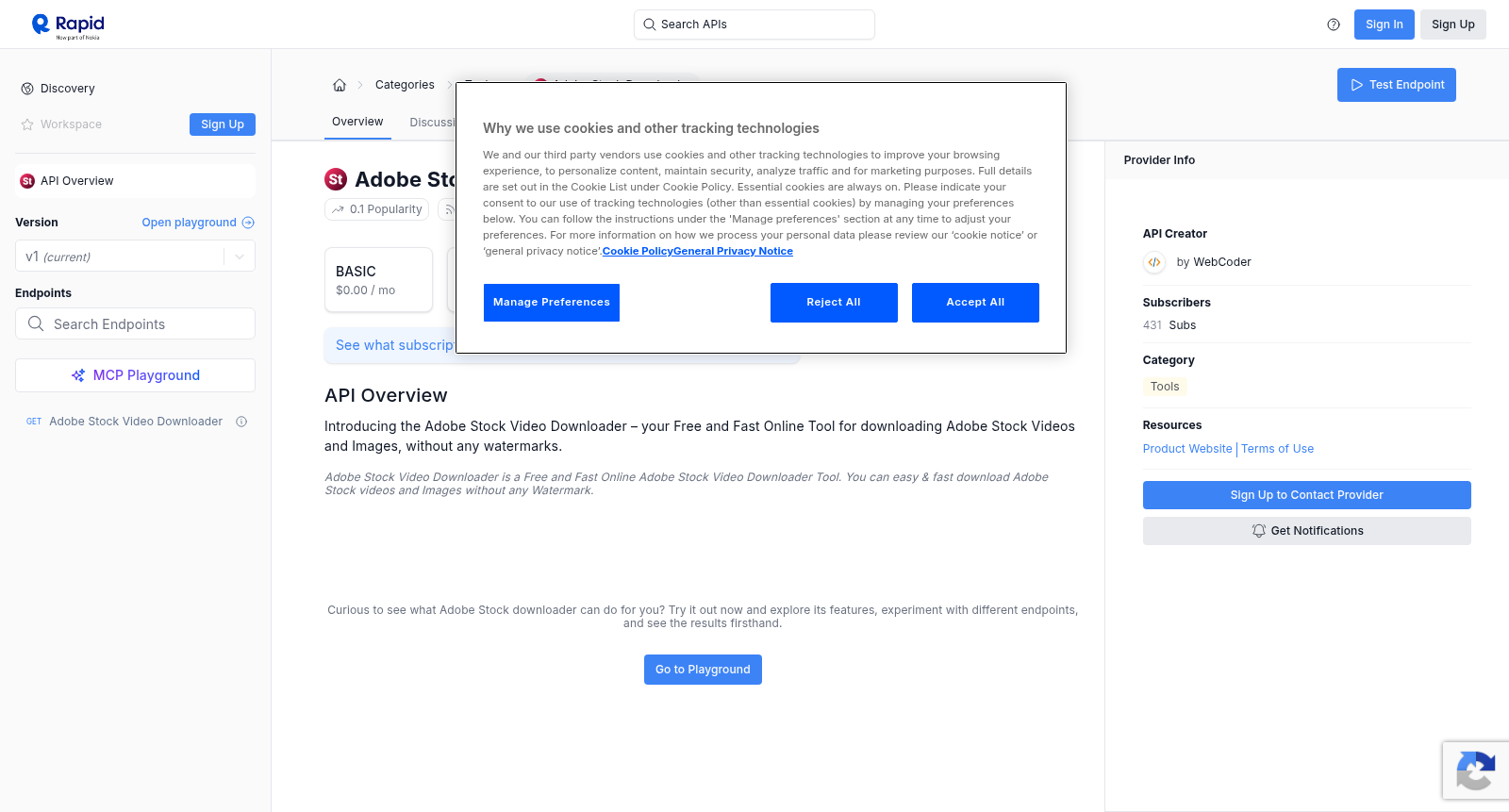Click the API Overview heading
Screen dimensions: 1509x812
(x=386, y=395)
